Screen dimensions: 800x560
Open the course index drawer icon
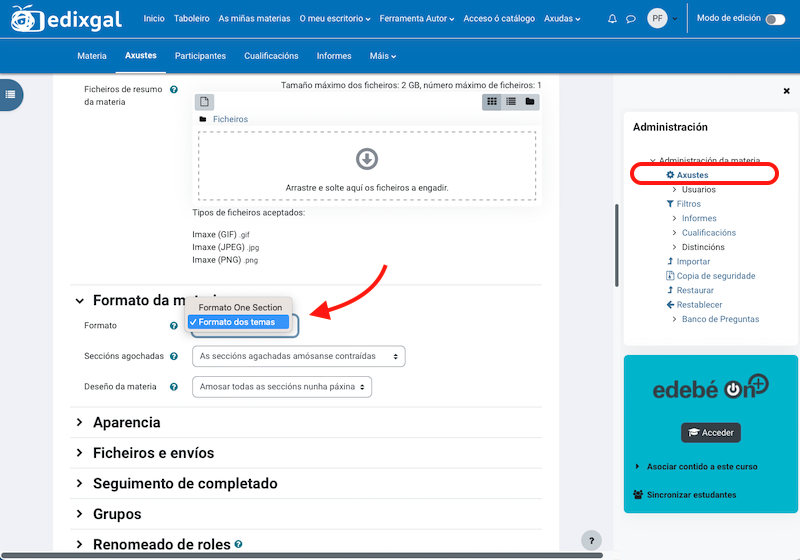pyautogui.click(x=10, y=94)
